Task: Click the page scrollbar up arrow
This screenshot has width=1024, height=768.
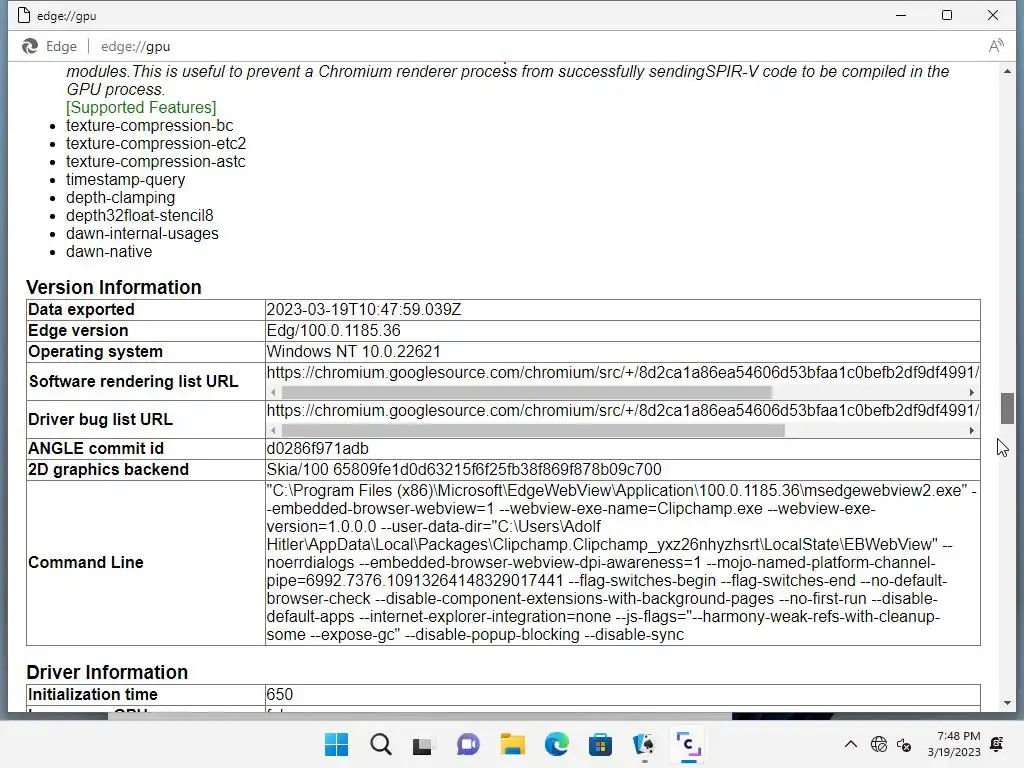Action: (x=1007, y=71)
